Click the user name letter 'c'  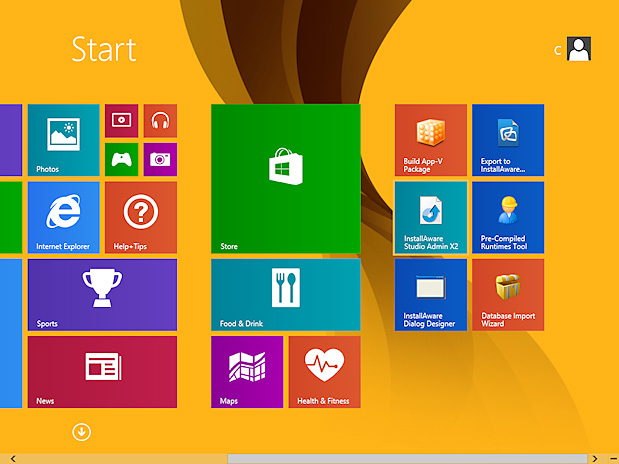pyautogui.click(x=557, y=51)
